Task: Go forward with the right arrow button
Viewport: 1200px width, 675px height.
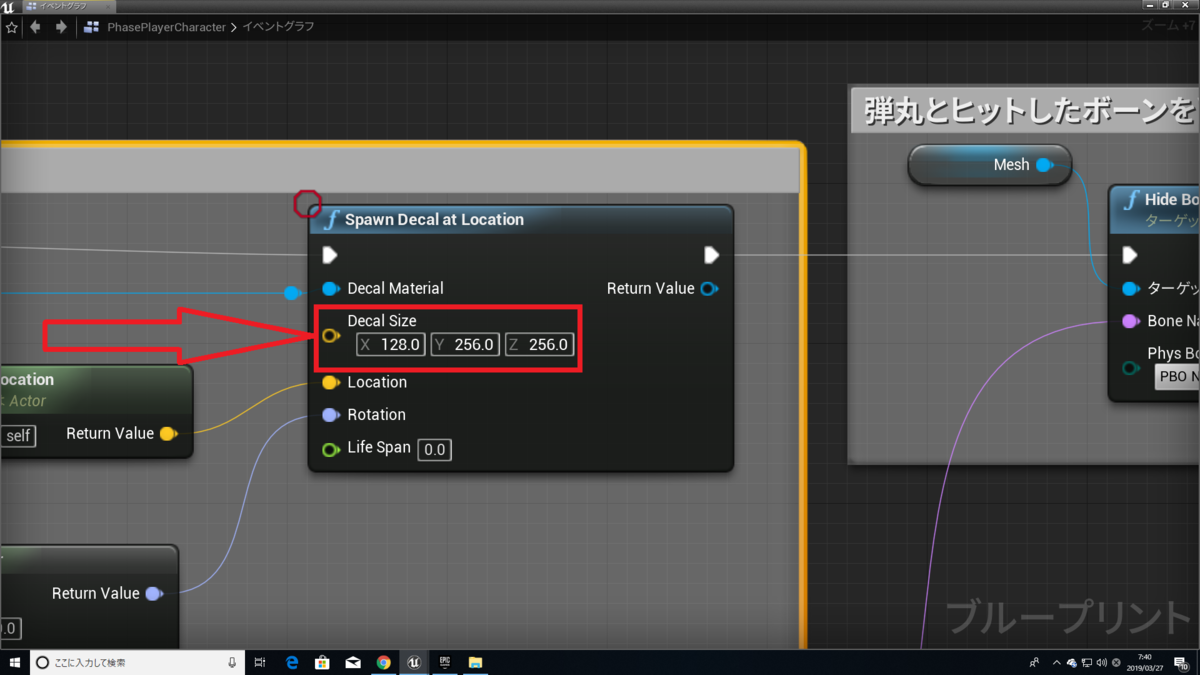Action: click(x=61, y=27)
